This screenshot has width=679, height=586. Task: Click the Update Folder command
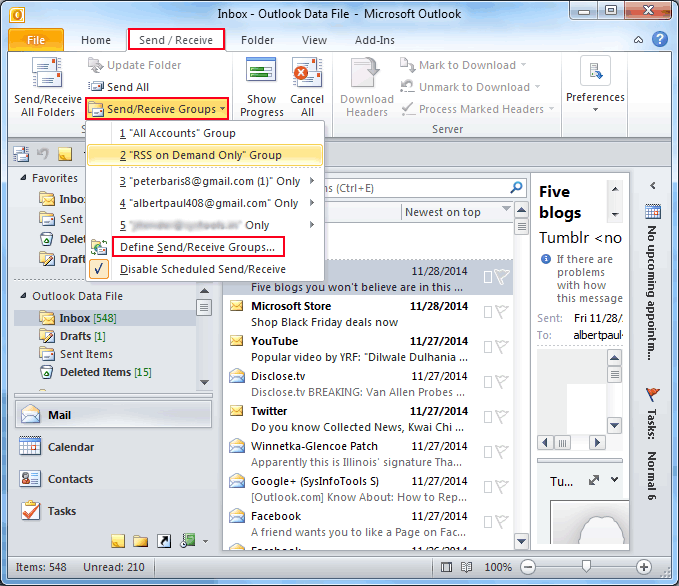click(x=134, y=65)
